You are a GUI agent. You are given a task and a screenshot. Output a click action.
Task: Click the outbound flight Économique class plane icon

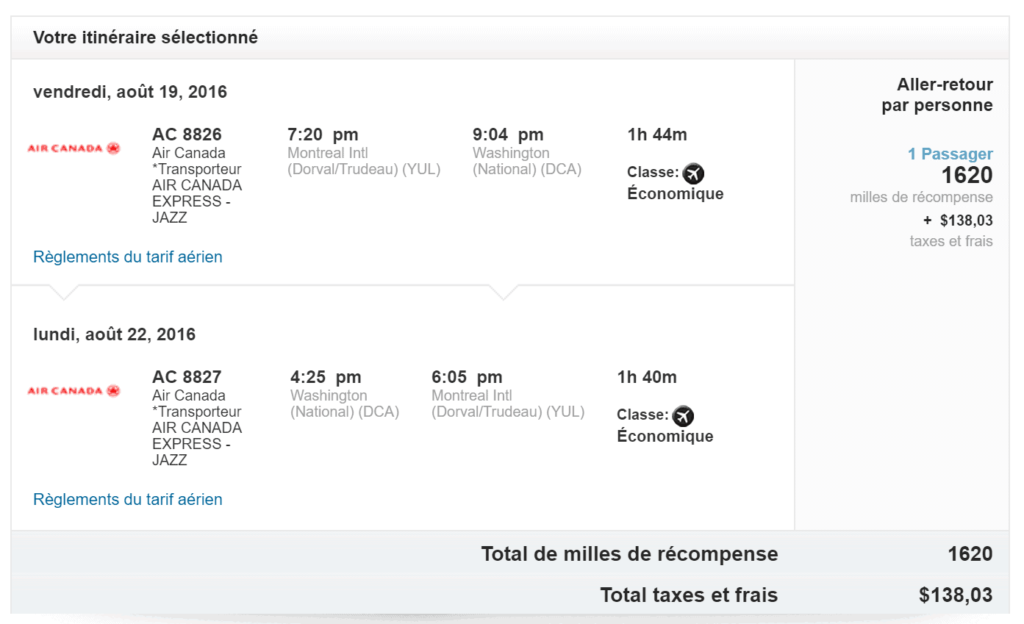(x=694, y=173)
